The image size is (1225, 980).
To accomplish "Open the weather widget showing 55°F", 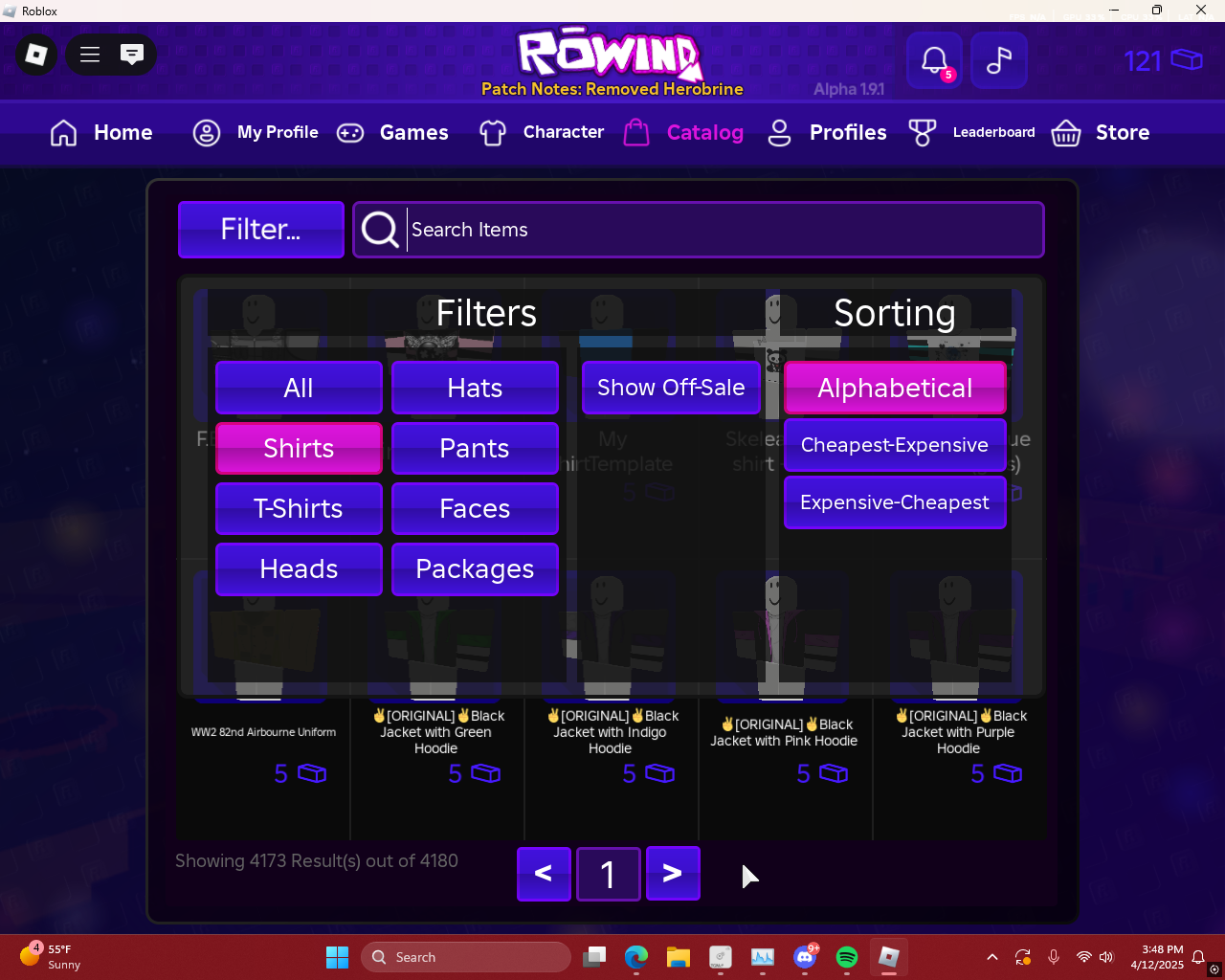I will [x=50, y=957].
